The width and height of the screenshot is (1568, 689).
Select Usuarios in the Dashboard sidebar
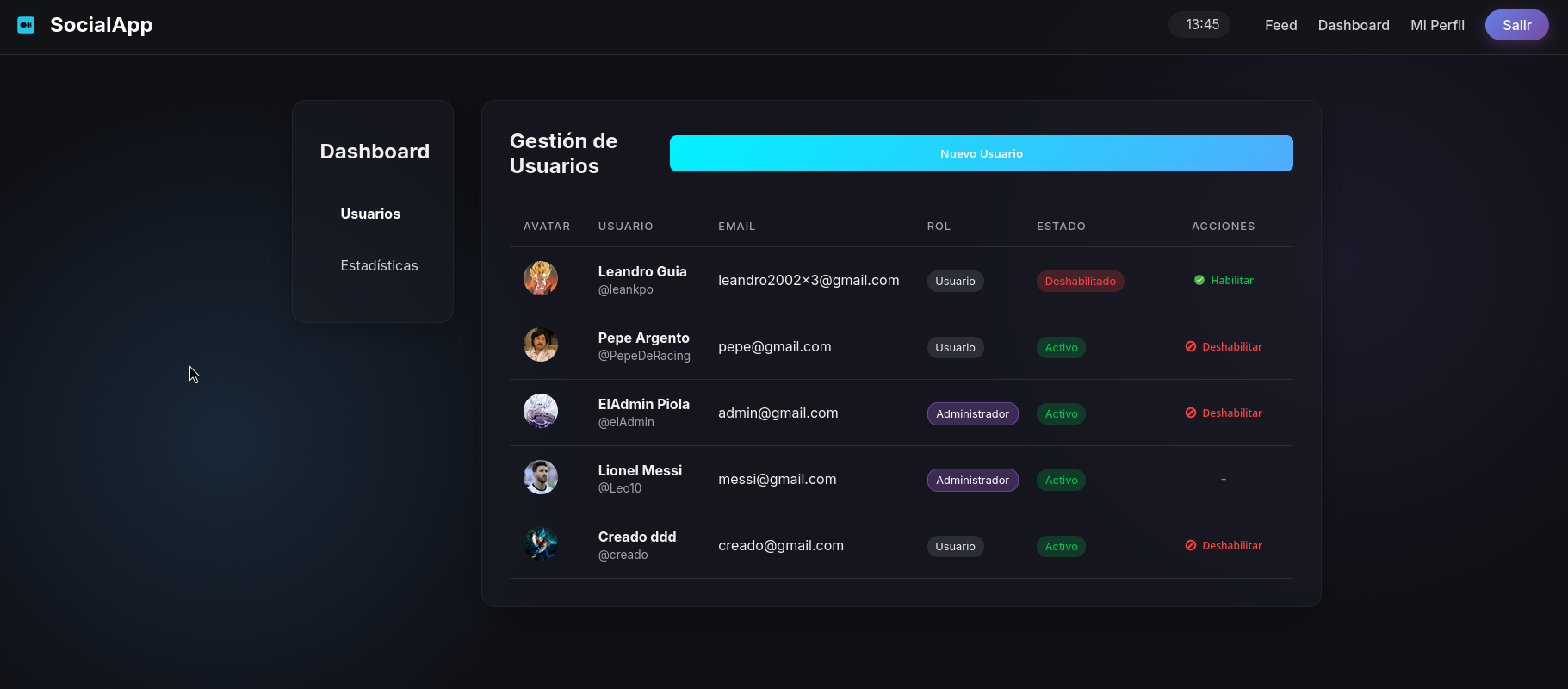click(370, 214)
